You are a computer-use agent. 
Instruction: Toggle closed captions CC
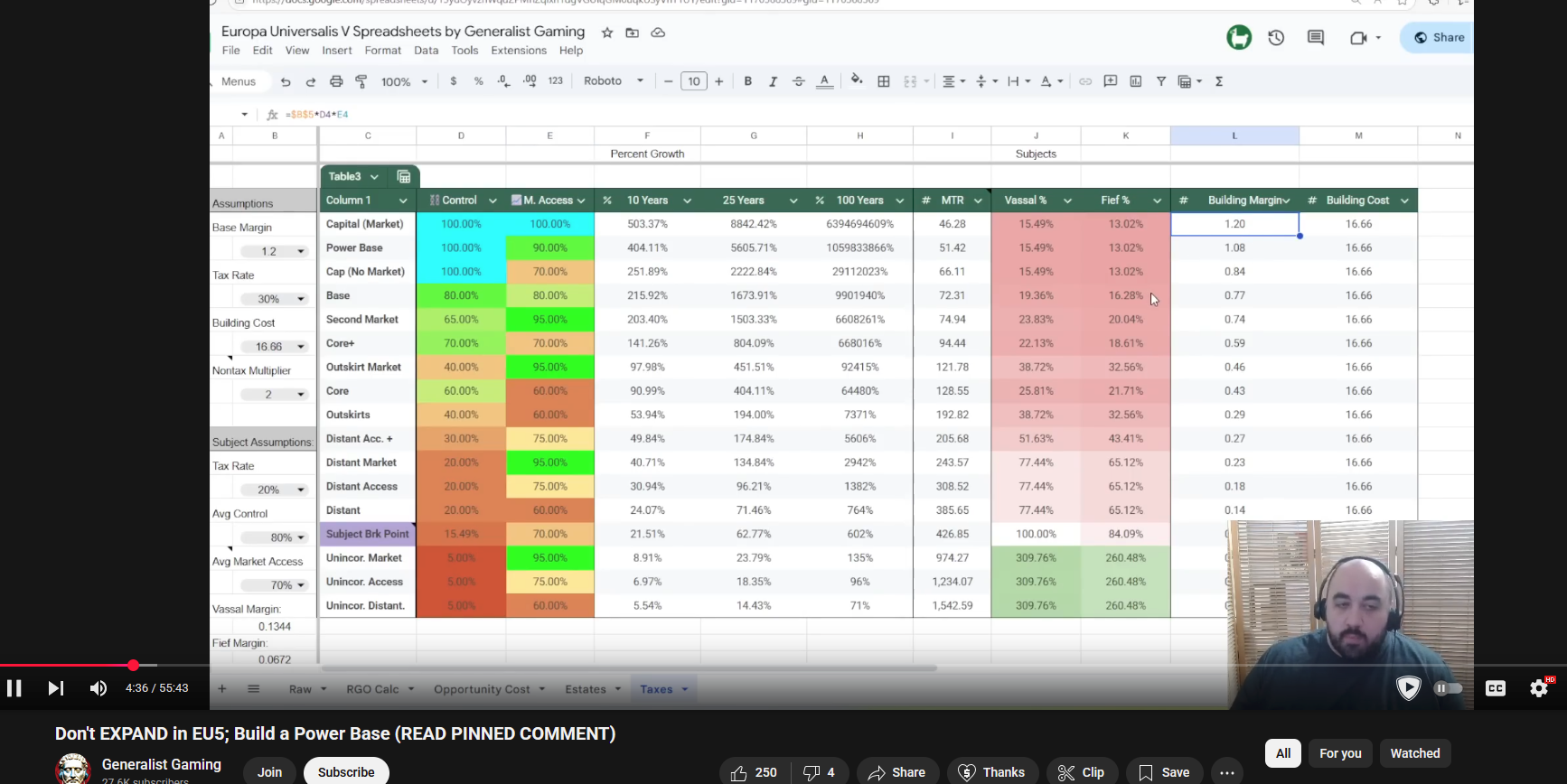(1496, 688)
